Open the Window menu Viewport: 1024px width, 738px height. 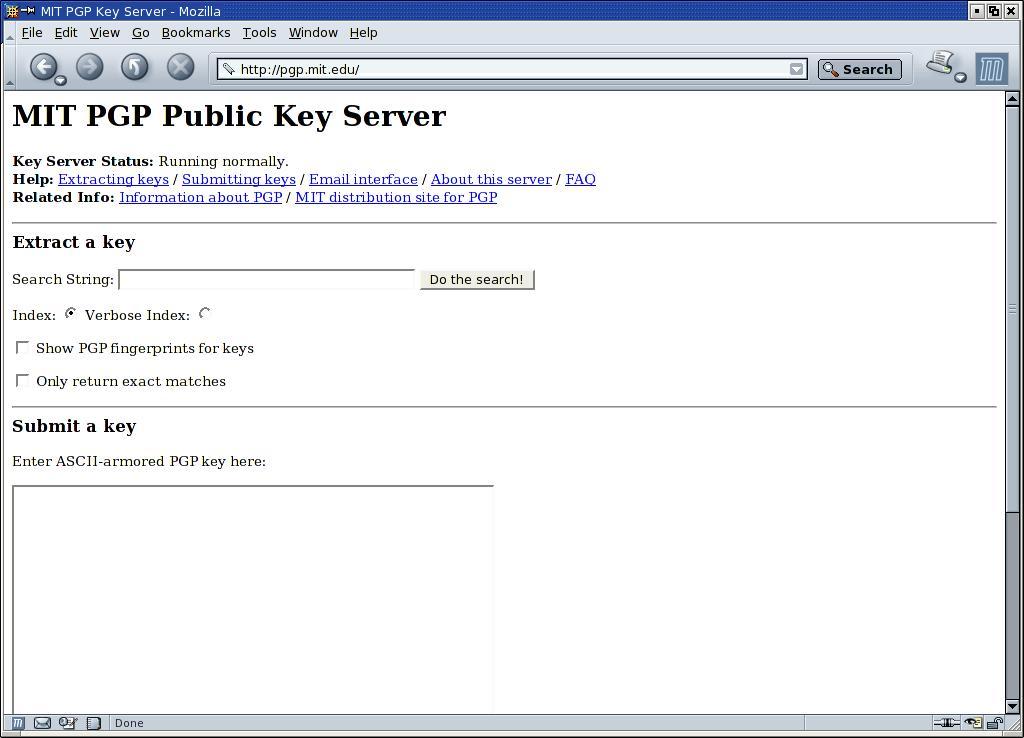[x=313, y=33]
